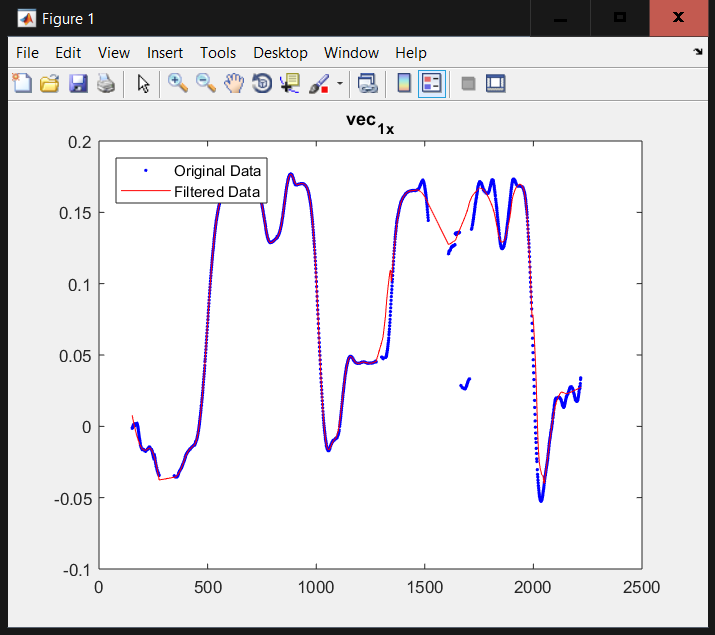The height and width of the screenshot is (635, 715).
Task: Open the Edit menu
Action: [68, 53]
